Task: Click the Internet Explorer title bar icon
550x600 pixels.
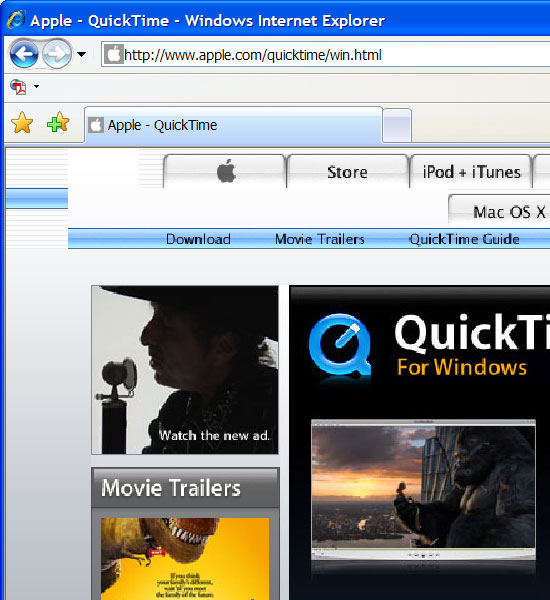Action: click(16, 20)
